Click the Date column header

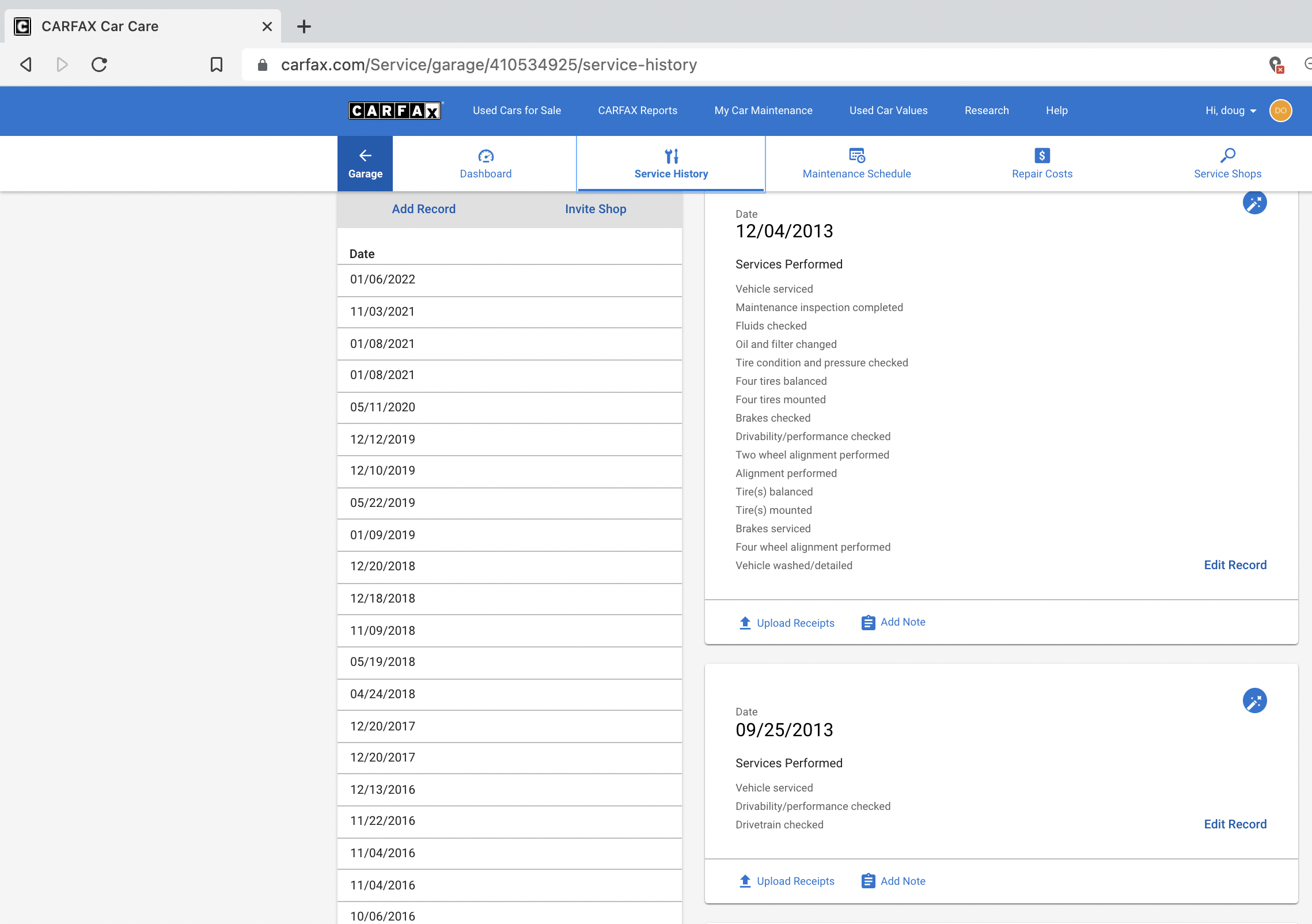[x=362, y=254]
